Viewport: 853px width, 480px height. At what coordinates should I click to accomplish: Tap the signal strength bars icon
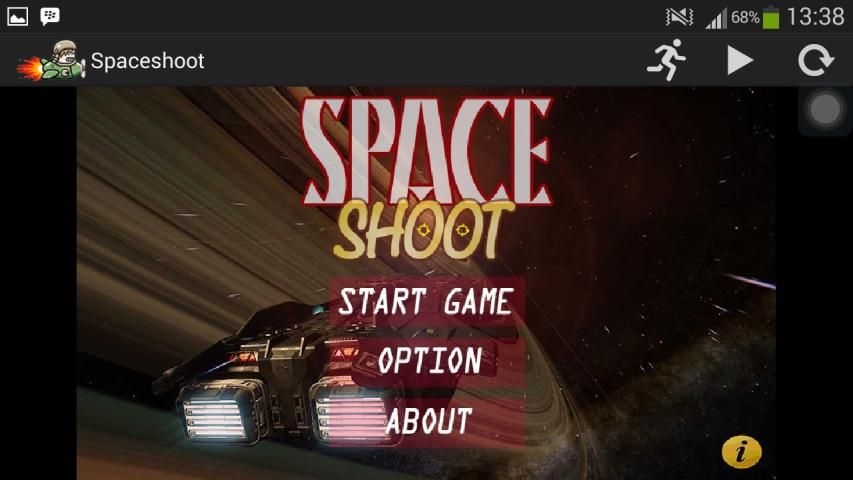coord(716,17)
